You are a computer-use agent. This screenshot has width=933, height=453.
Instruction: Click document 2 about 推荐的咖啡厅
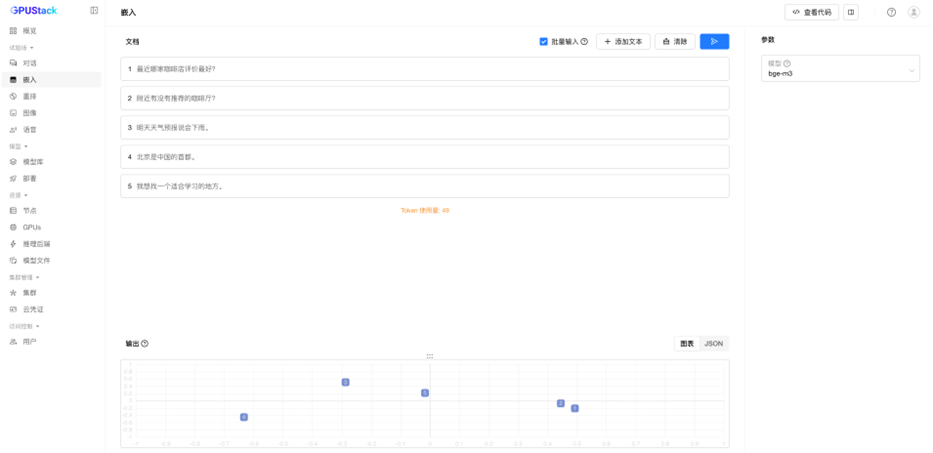(425, 98)
